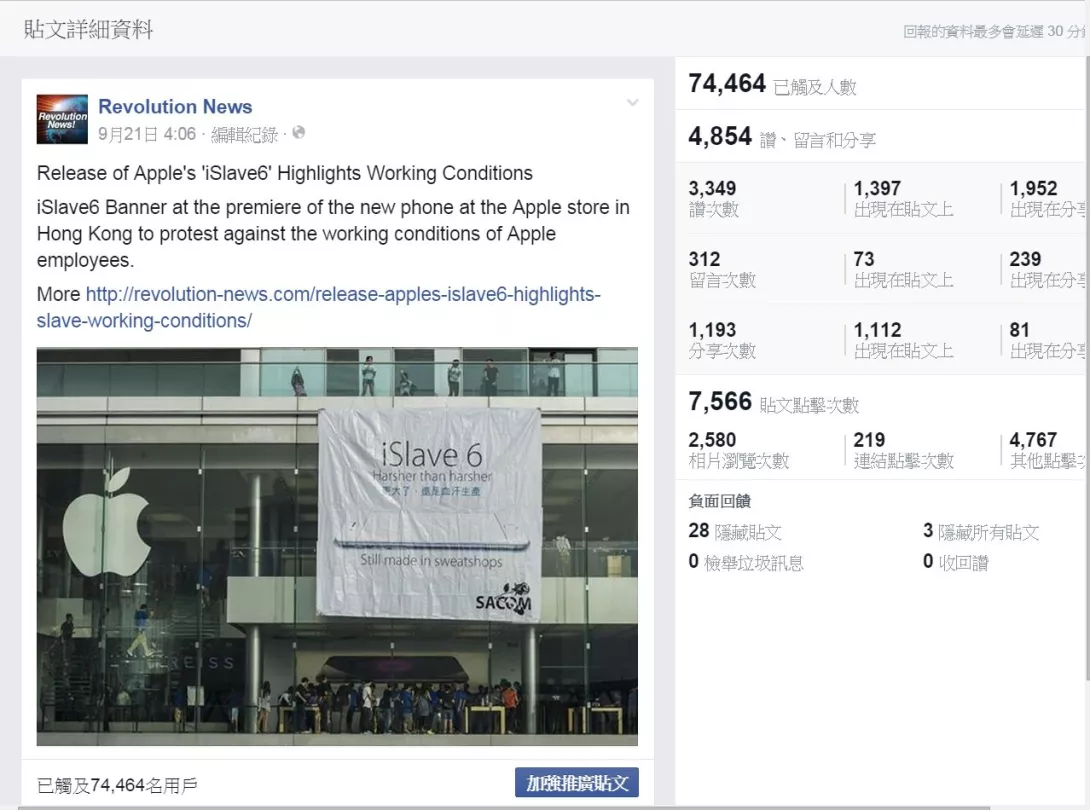Click the 74,464 已觸及人數 figure
The image size is (1090, 810).
[x=772, y=84]
